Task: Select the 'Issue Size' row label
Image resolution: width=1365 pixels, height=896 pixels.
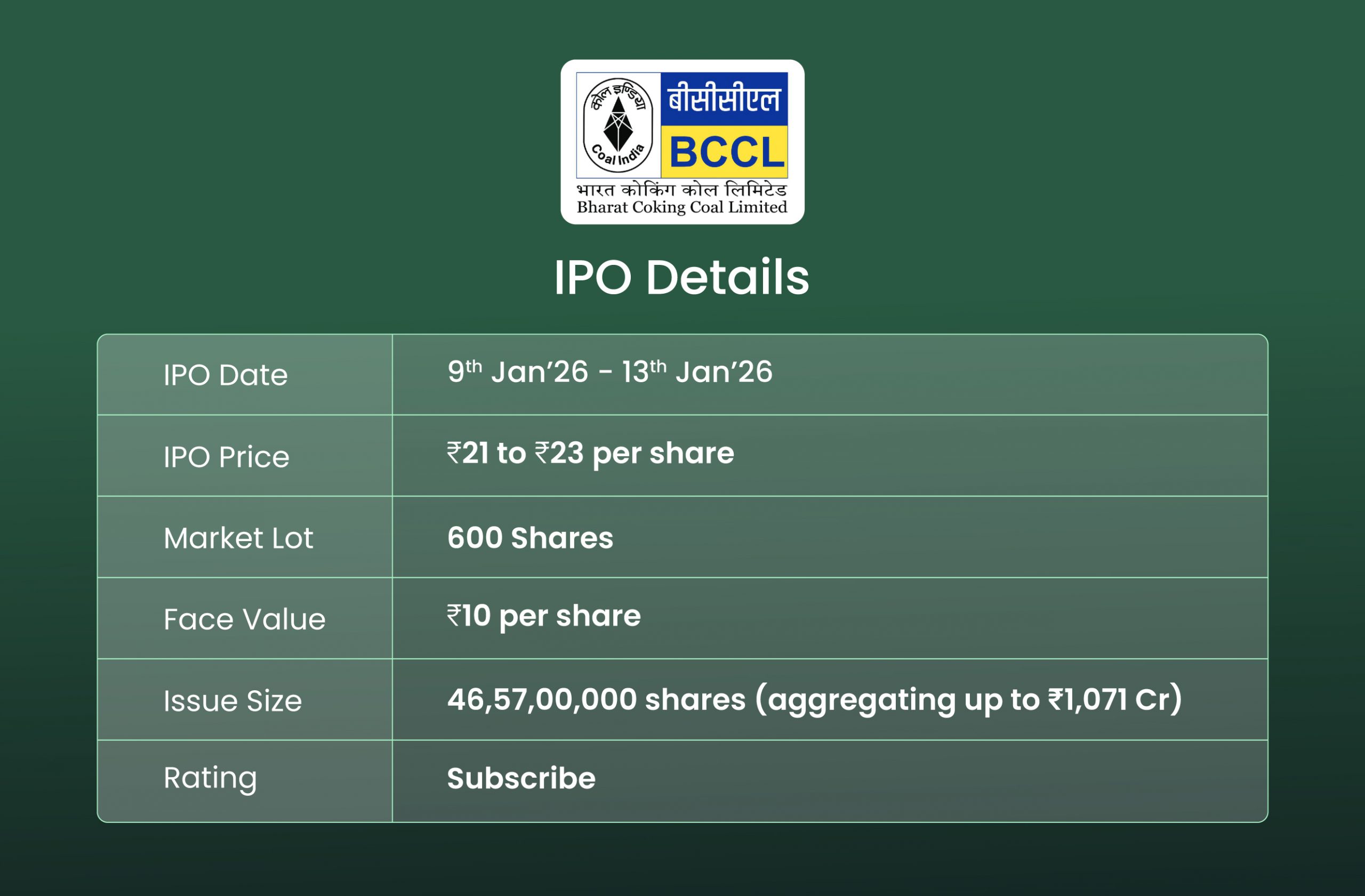Action: pyautogui.click(x=232, y=701)
